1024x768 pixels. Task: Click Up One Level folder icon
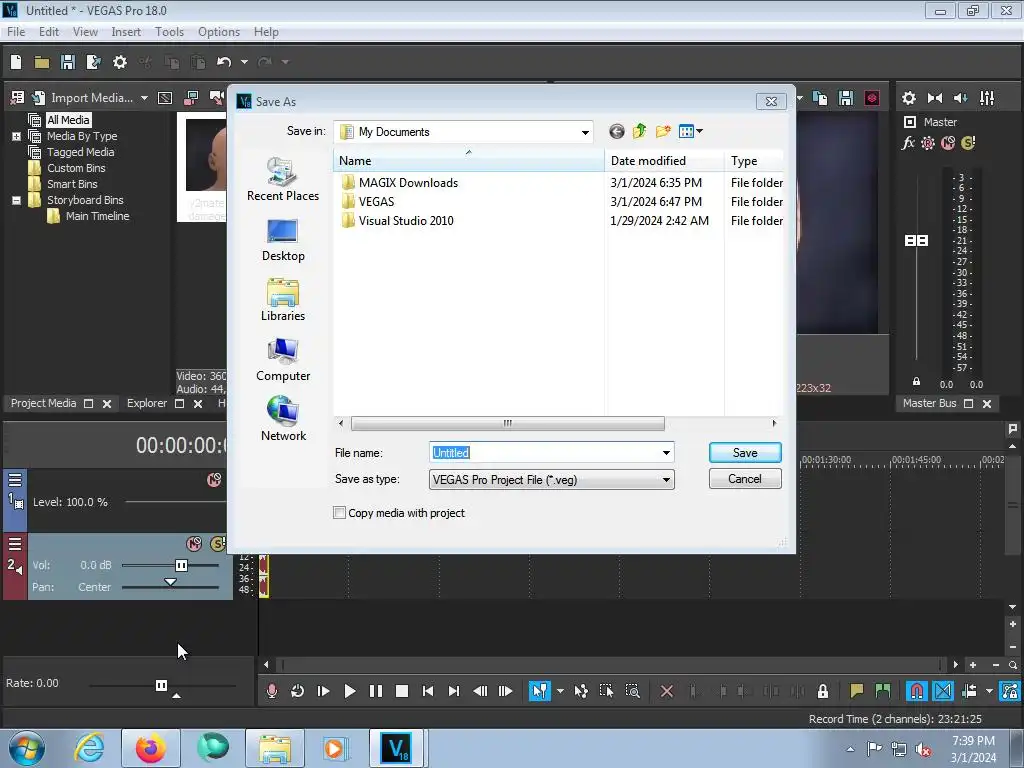coord(639,131)
